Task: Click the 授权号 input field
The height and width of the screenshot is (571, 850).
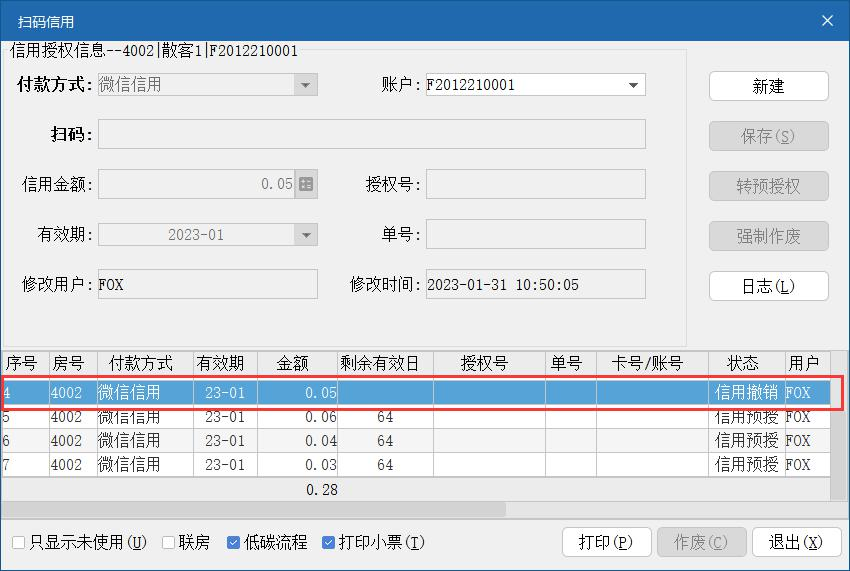Action: pyautogui.click(x=536, y=184)
